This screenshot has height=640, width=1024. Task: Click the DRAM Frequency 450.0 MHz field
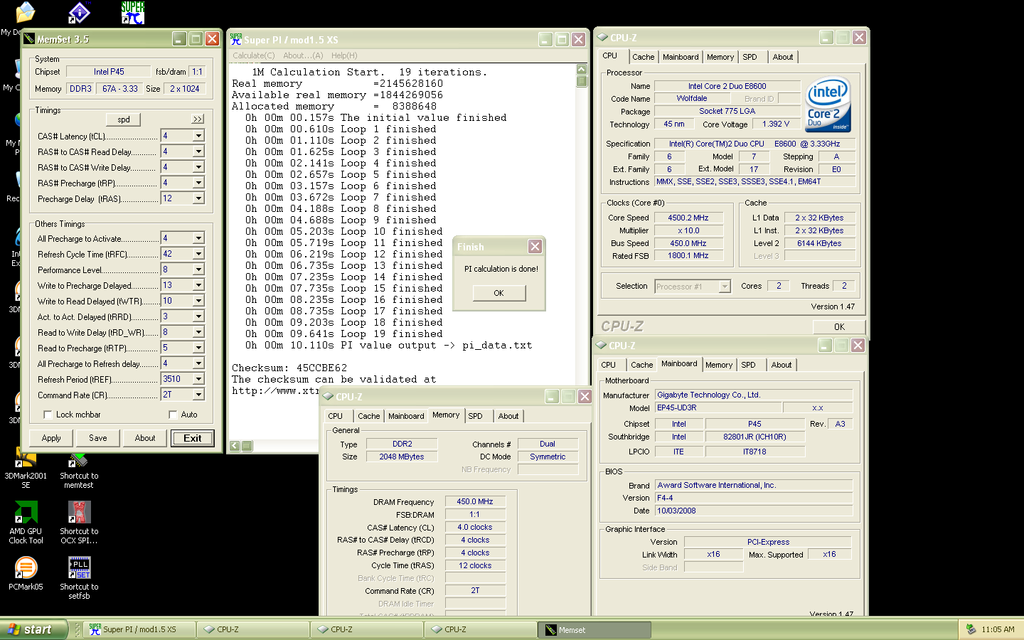tap(475, 502)
